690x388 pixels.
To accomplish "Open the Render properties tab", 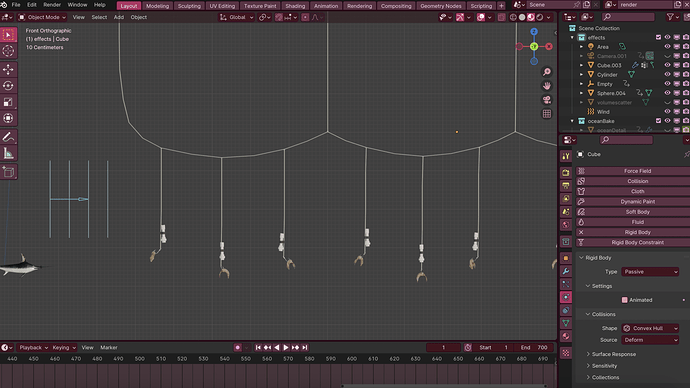I will point(566,173).
